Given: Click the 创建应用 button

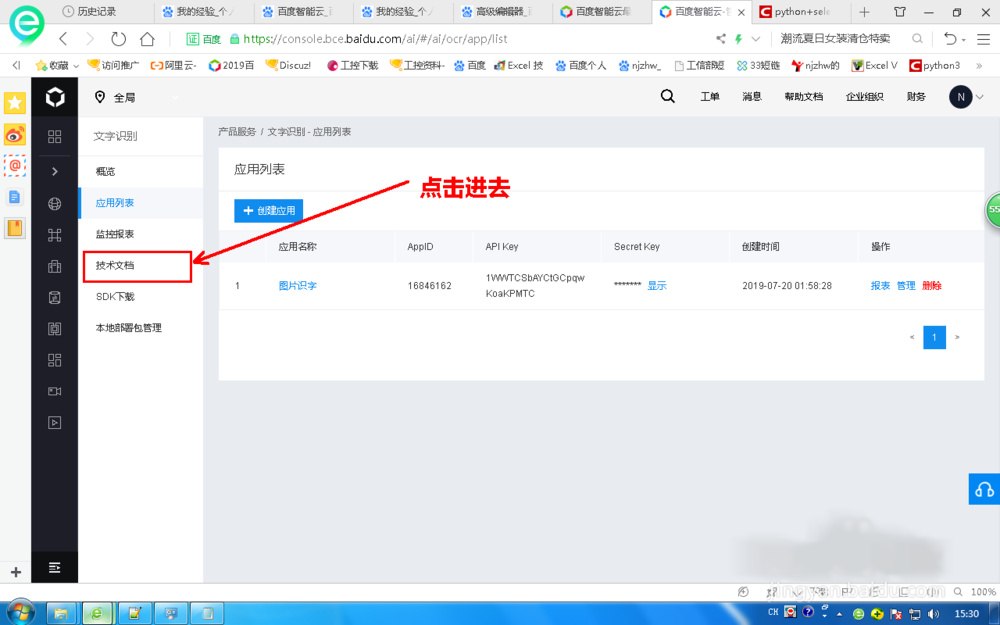Looking at the screenshot, I should [x=268, y=210].
